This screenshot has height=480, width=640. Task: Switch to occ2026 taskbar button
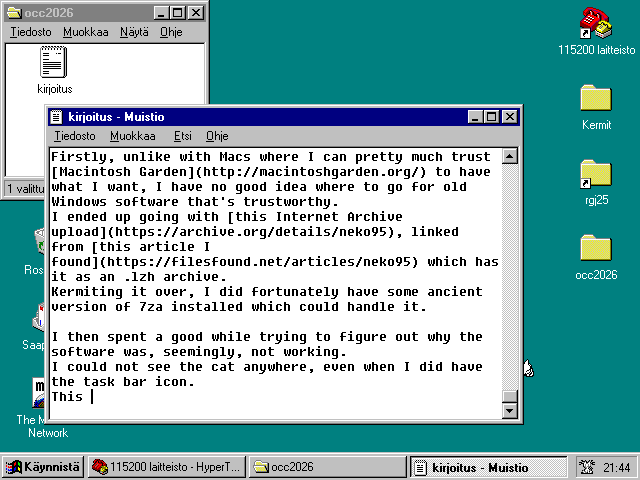327,467
